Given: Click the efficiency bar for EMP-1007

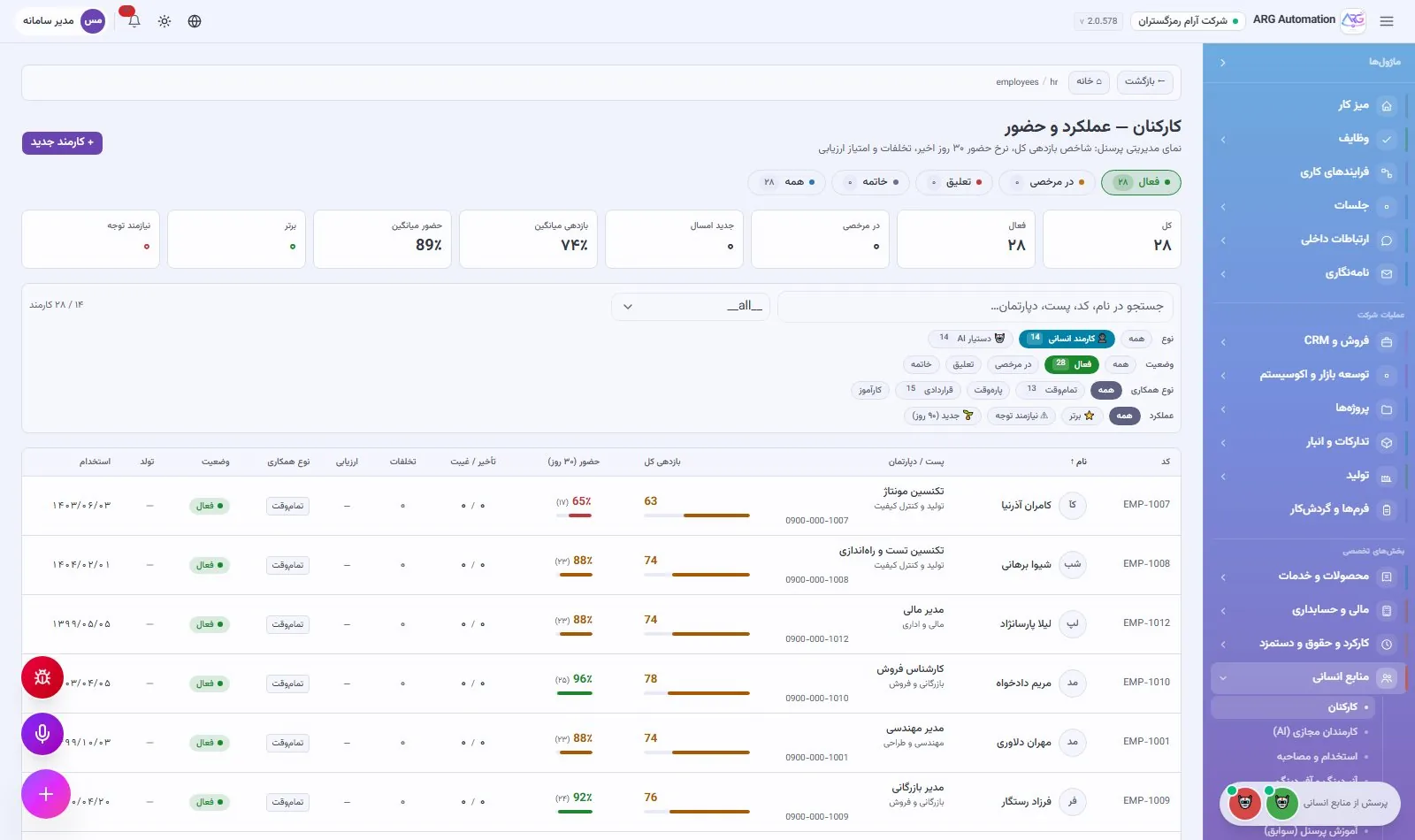Looking at the screenshot, I should tap(697, 515).
